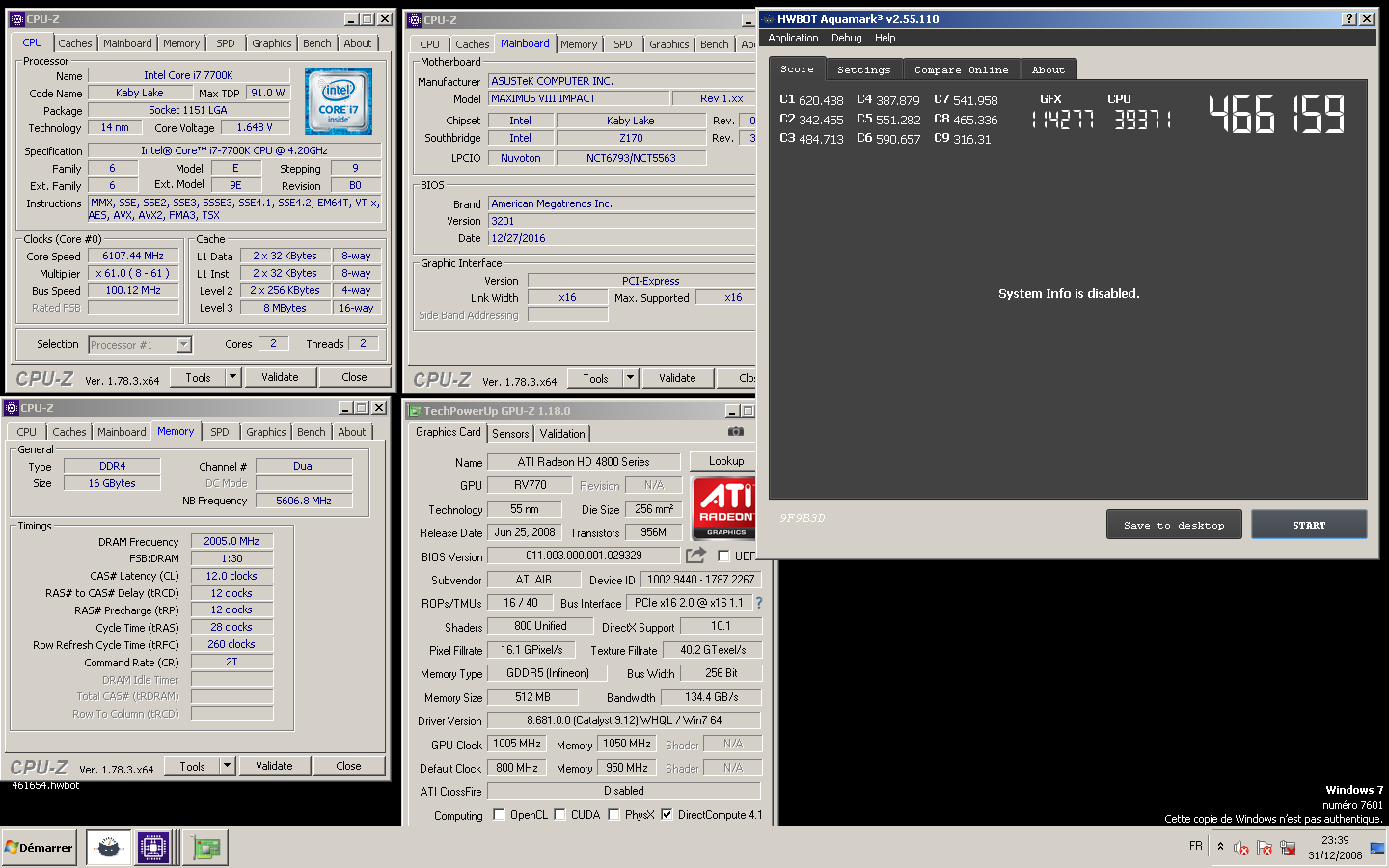This screenshot has width=1389, height=868.
Task: Click the Core Voltage 1.648 V value
Action: [x=255, y=127]
